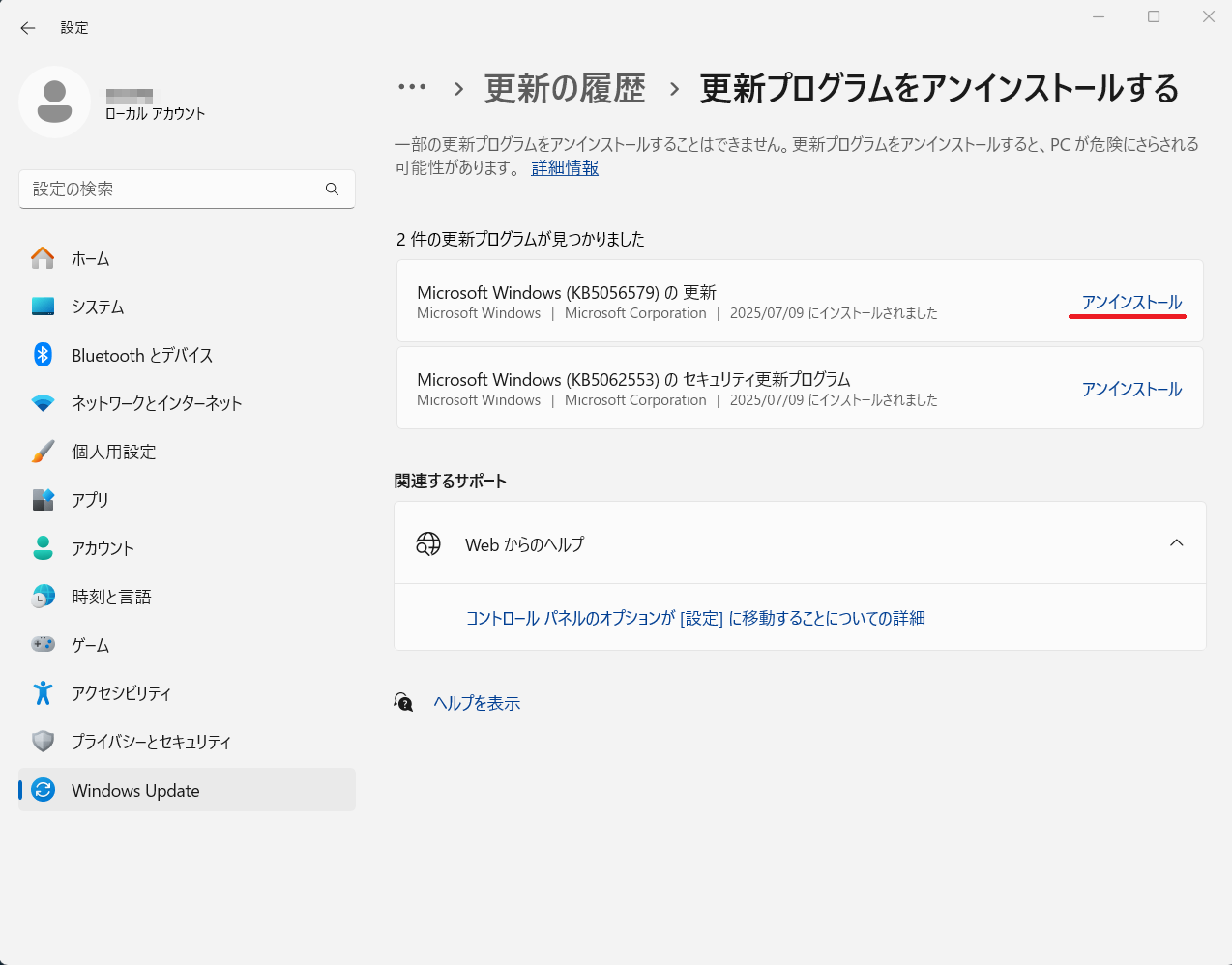The image size is (1232, 965).
Task: Click the アカウント person icon
Action: 43,548
